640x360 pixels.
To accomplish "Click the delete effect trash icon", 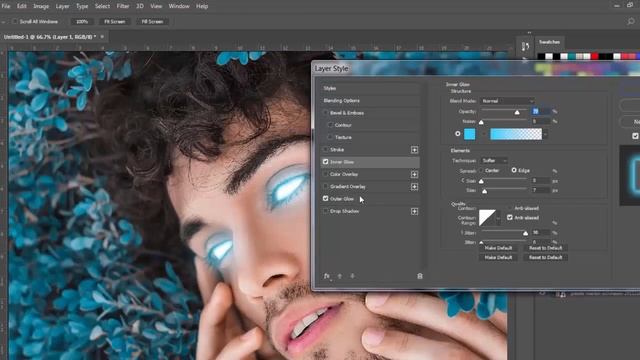I will pos(420,276).
